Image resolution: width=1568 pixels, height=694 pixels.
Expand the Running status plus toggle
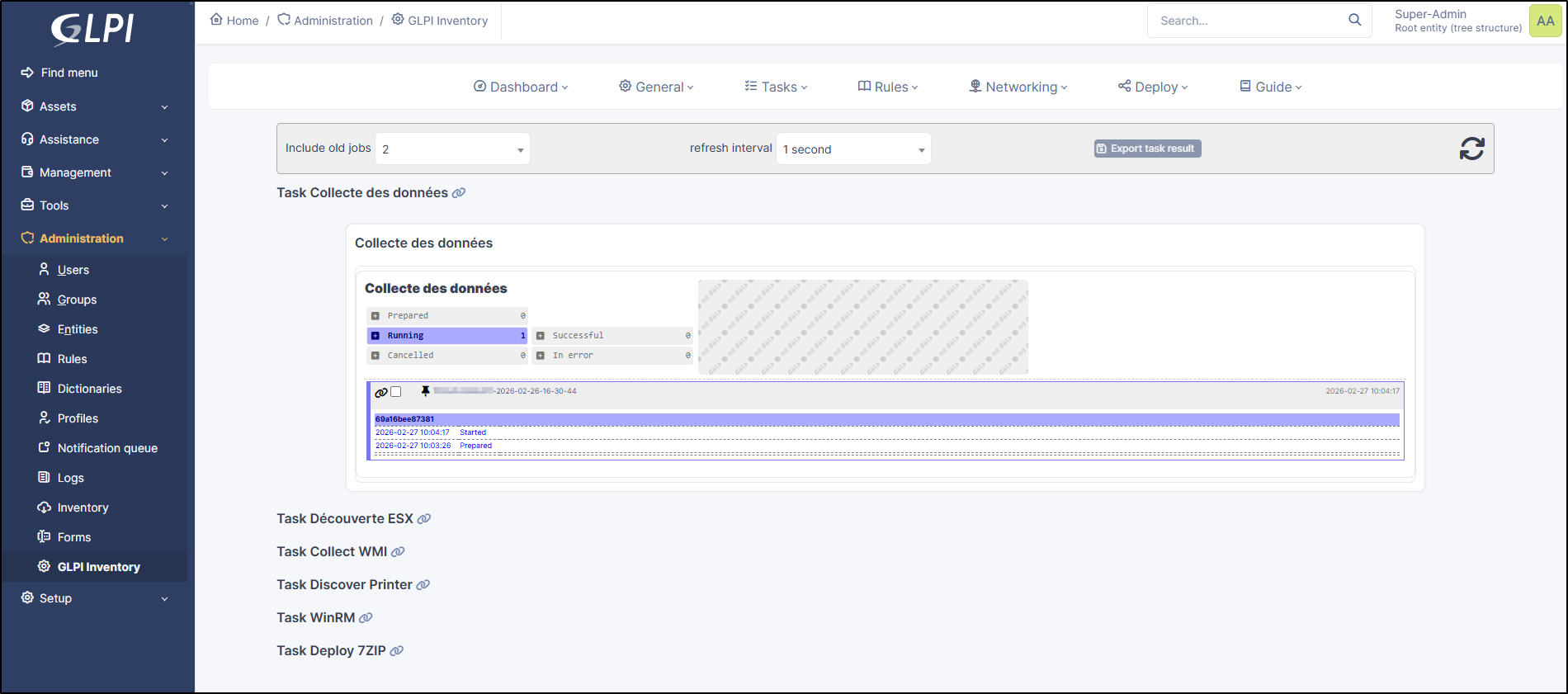coord(375,336)
